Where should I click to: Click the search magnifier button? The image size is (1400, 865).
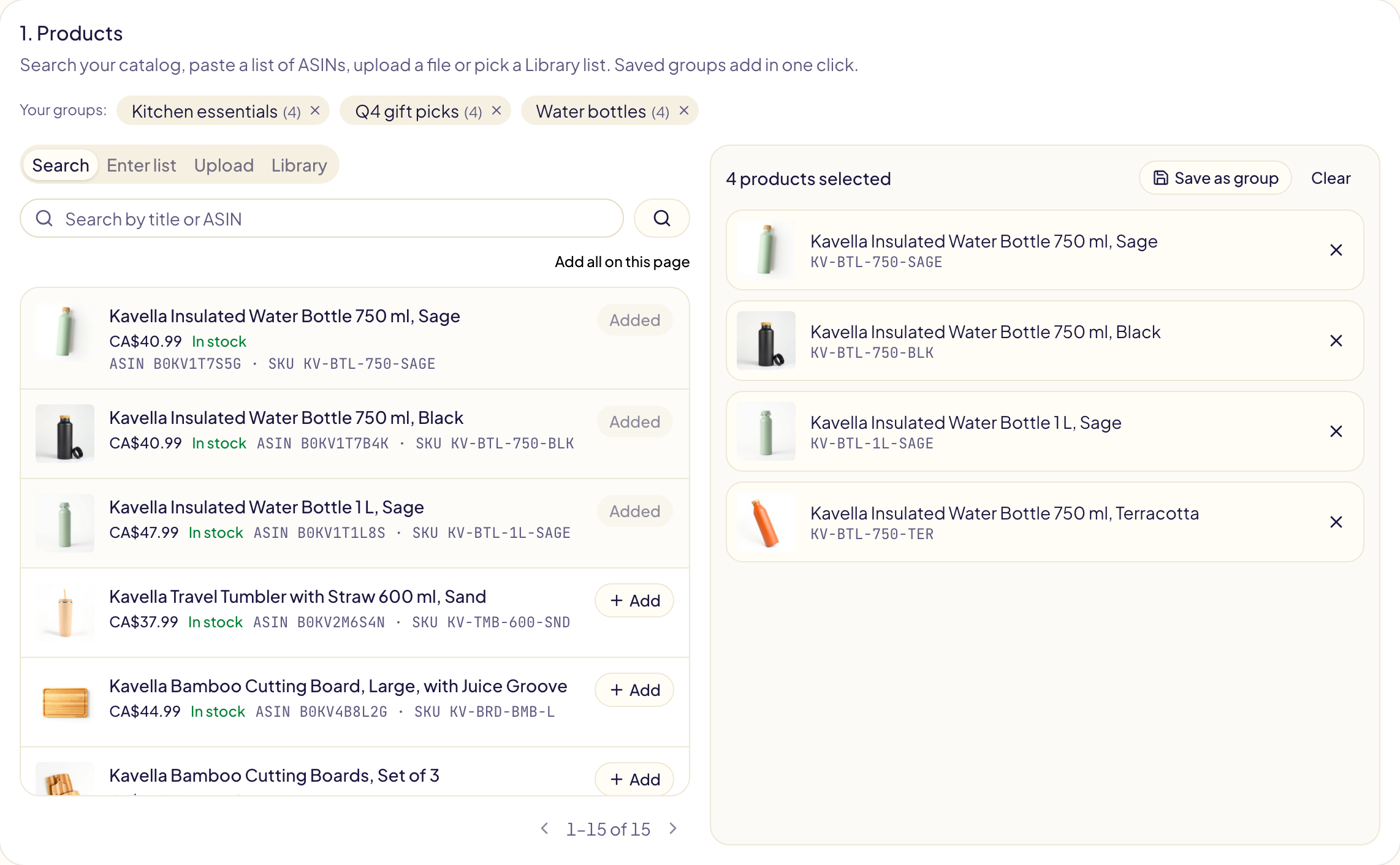tap(661, 218)
